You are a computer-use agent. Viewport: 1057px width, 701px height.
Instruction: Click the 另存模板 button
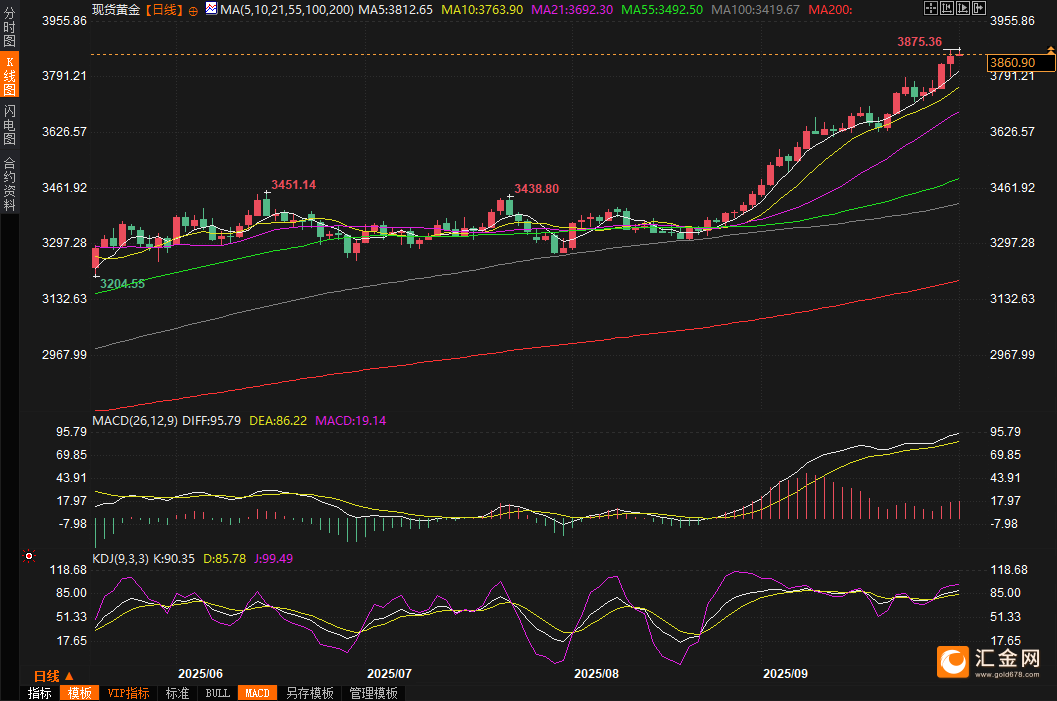[x=309, y=693]
